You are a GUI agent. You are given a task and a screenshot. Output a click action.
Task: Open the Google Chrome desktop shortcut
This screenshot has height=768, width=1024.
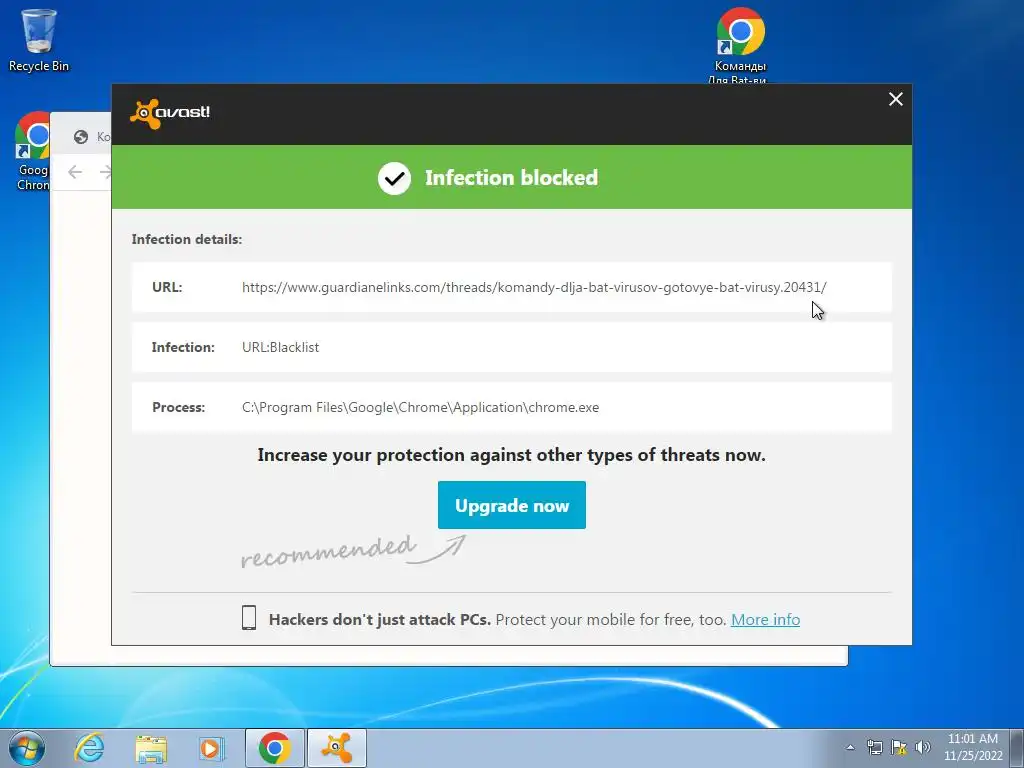click(x=32, y=152)
